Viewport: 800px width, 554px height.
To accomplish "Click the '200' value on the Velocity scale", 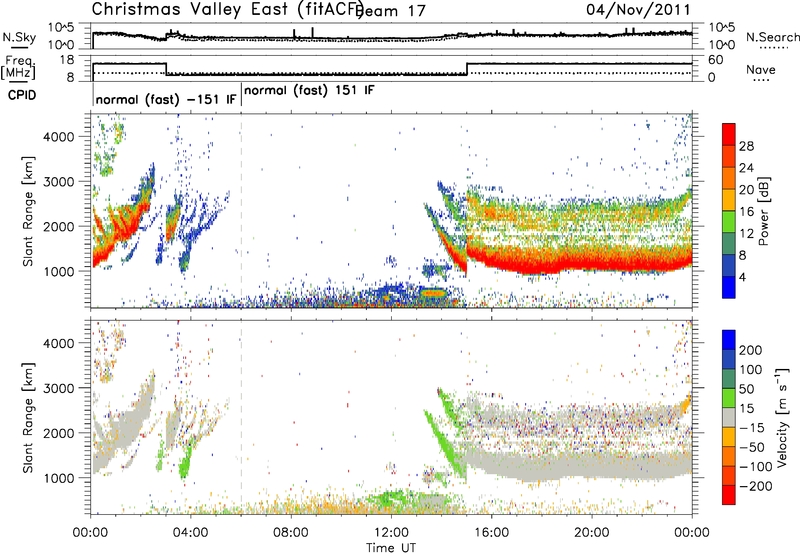I will [751, 350].
